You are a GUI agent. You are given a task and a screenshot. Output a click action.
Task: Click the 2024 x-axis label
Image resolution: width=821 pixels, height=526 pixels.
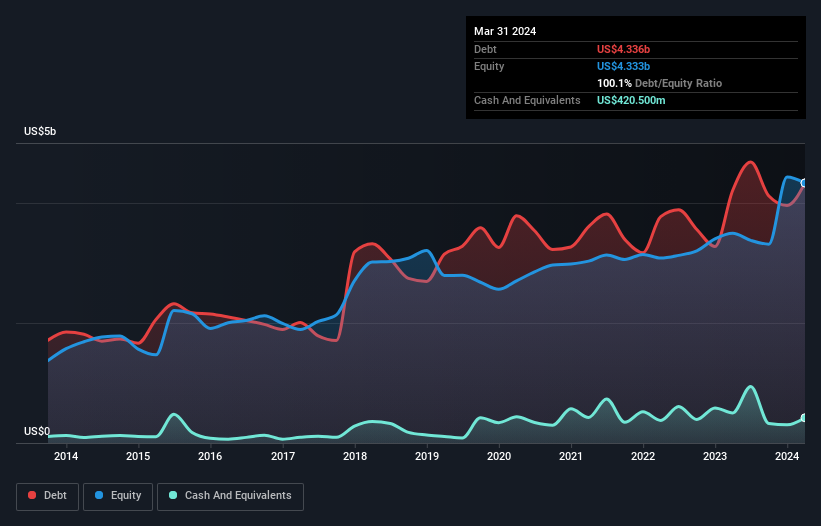(787, 456)
